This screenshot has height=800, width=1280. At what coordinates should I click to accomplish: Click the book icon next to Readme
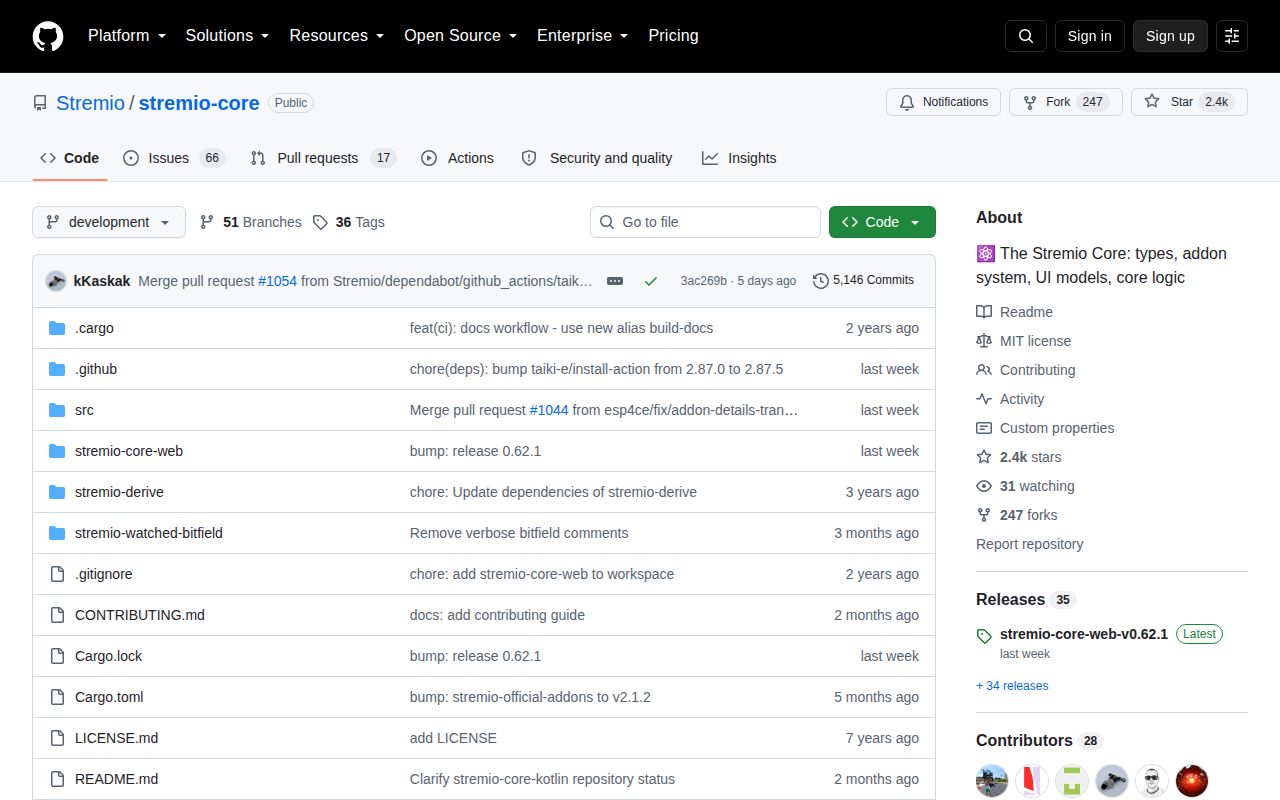click(984, 312)
